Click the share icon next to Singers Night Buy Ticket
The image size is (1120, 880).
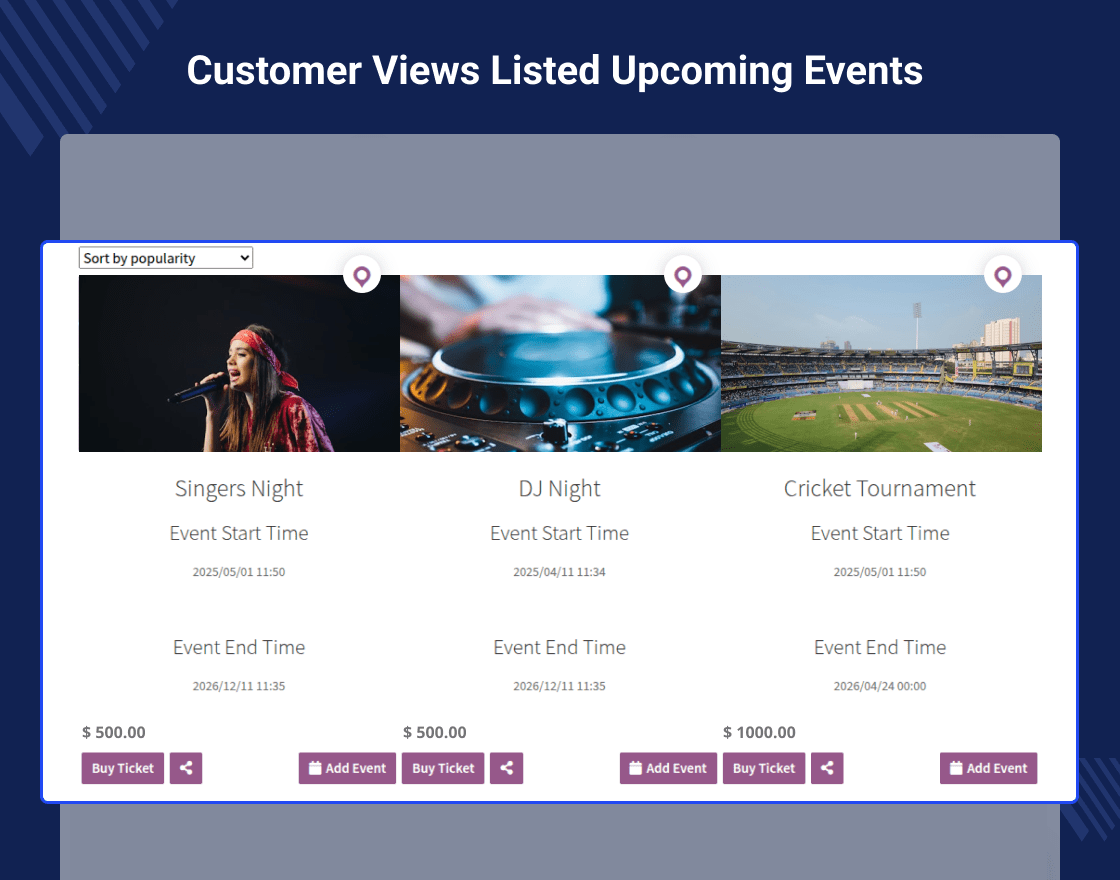tap(186, 768)
